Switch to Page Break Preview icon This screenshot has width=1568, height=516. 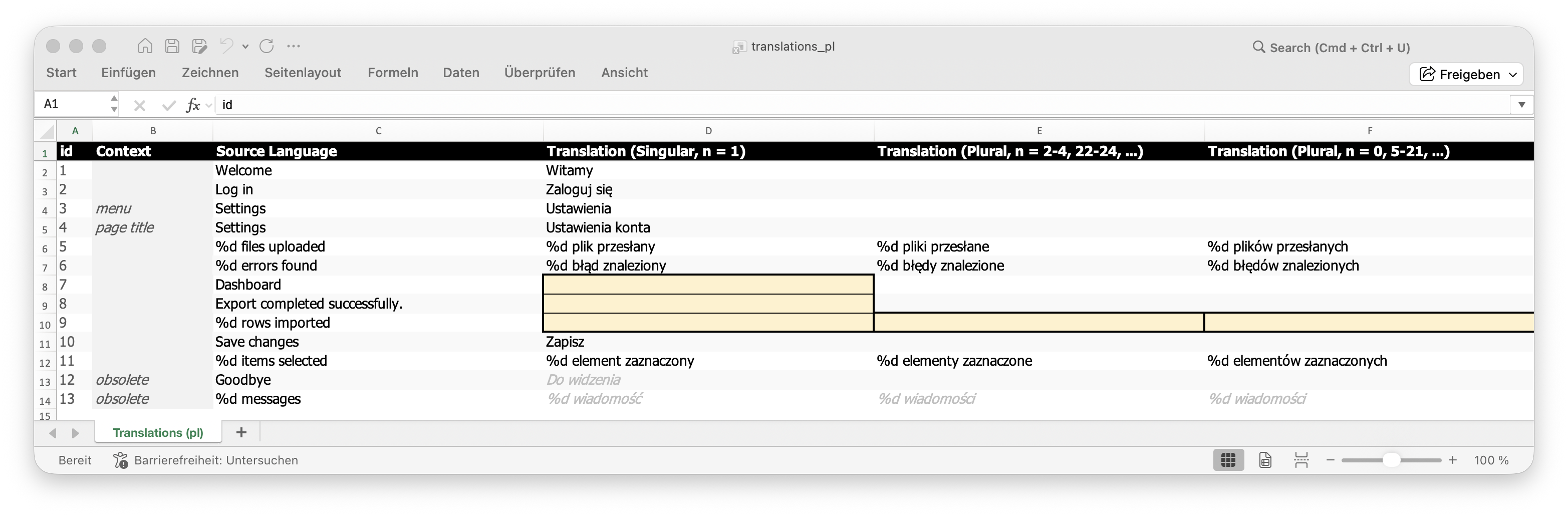[1301, 460]
